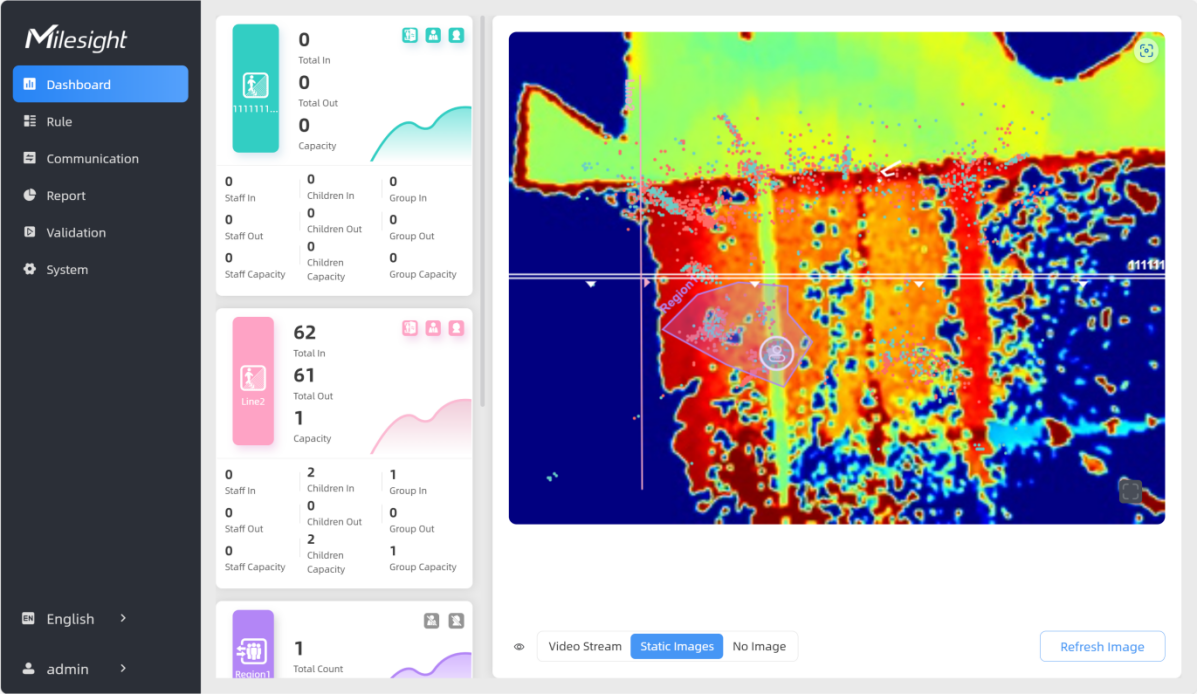Image resolution: width=1197 pixels, height=694 pixels.
Task: Click the capture snapshot icon on heatmap
Action: pyautogui.click(x=1146, y=51)
